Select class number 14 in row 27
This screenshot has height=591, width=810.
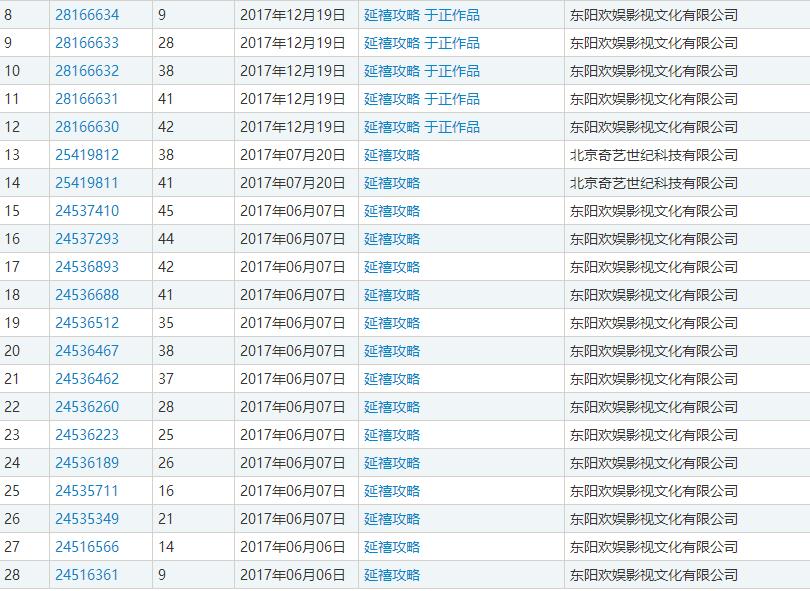166,547
